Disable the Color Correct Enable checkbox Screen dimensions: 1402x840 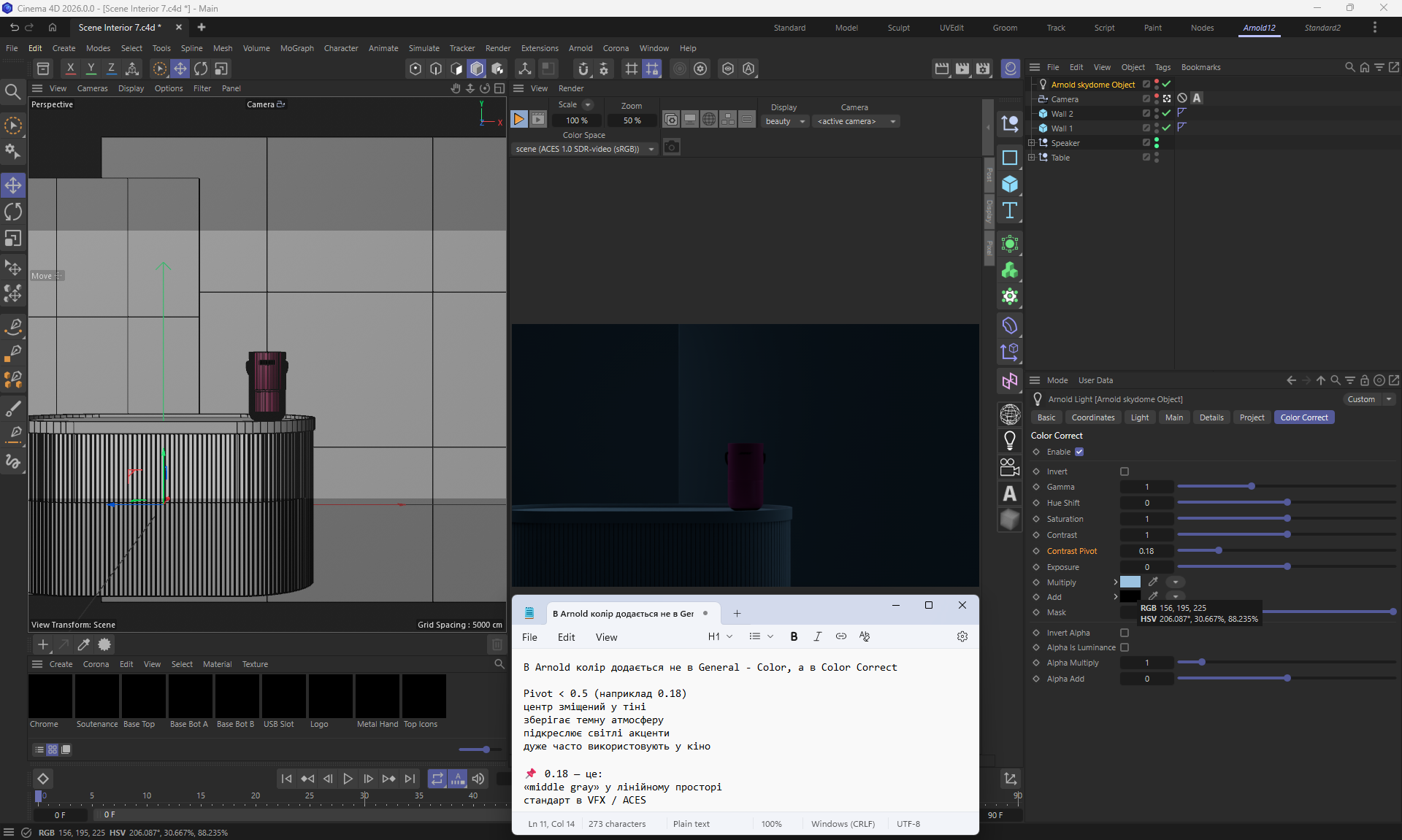1079,452
